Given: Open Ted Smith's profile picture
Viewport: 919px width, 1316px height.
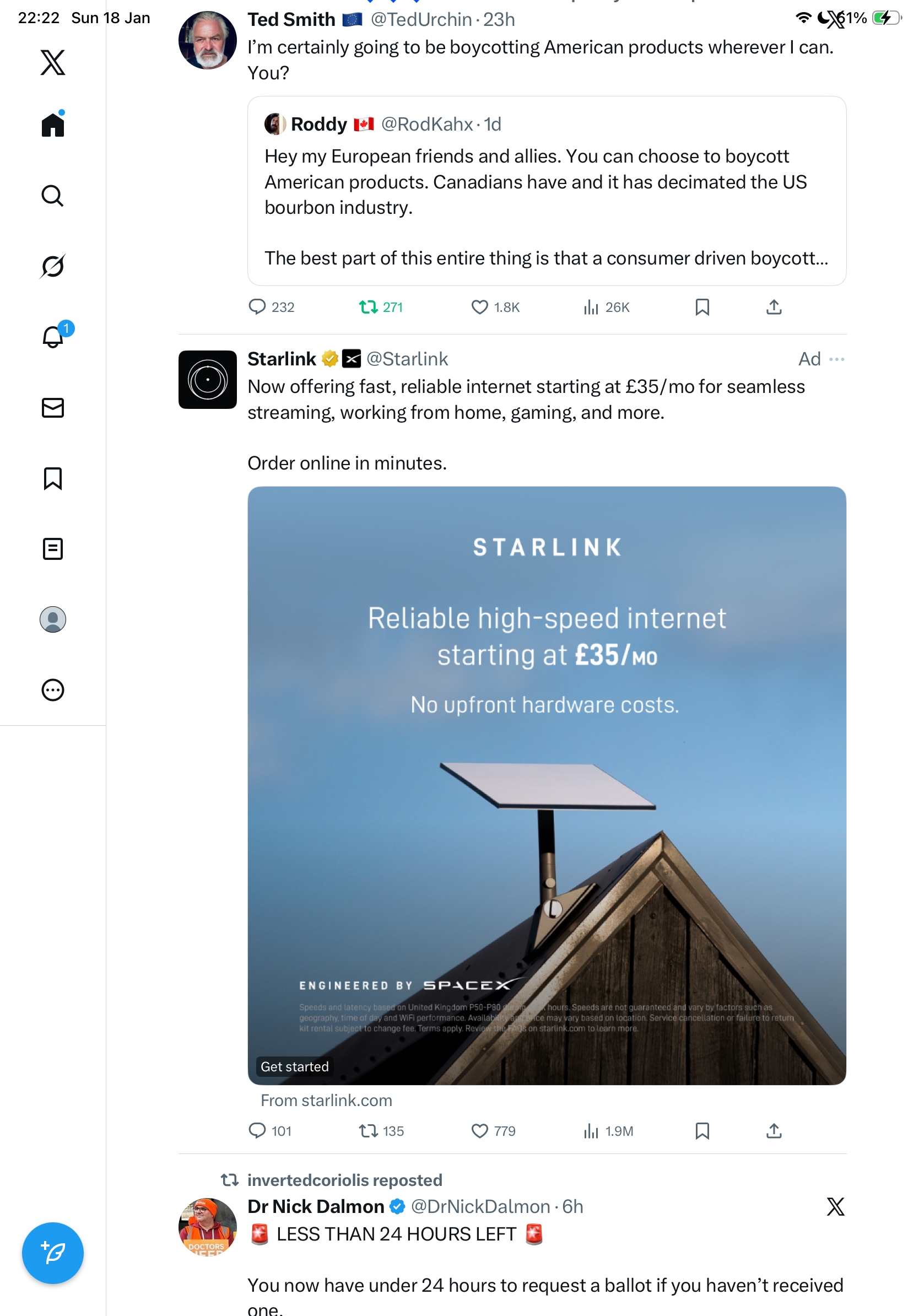Looking at the screenshot, I should [207, 40].
